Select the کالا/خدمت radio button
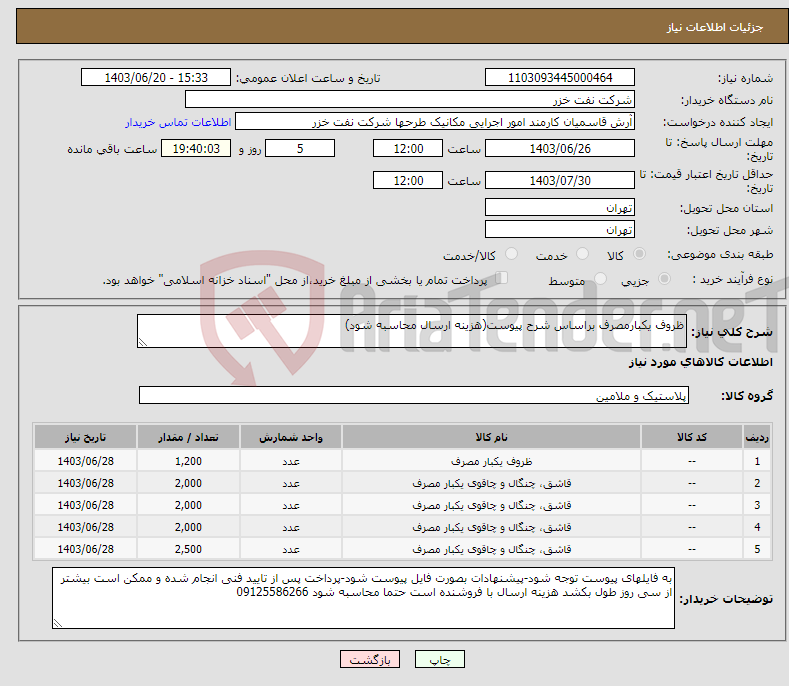789x686 pixels. (511, 254)
